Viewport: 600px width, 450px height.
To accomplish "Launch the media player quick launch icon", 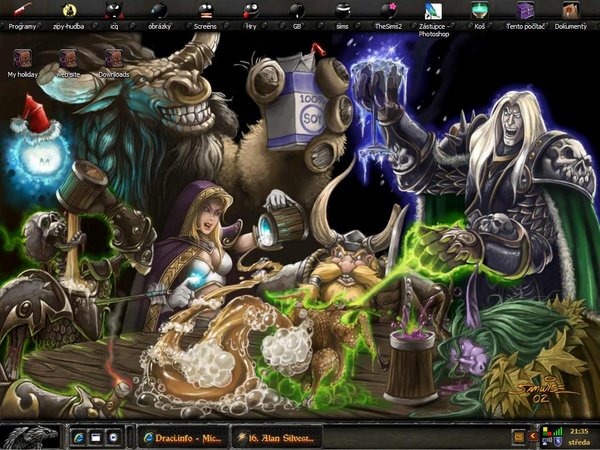I will [x=113, y=437].
